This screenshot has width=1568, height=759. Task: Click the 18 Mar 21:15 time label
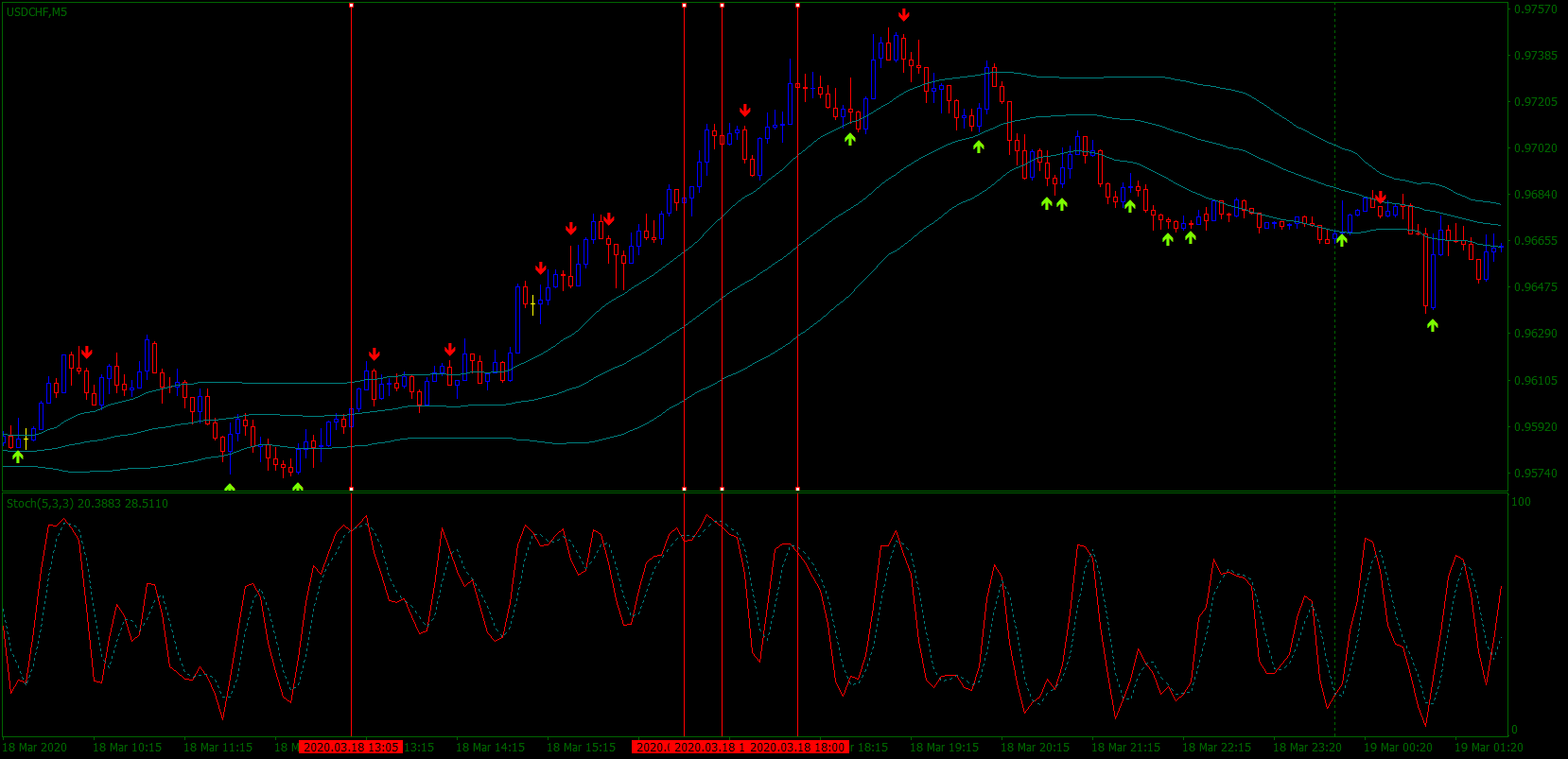tap(1125, 748)
